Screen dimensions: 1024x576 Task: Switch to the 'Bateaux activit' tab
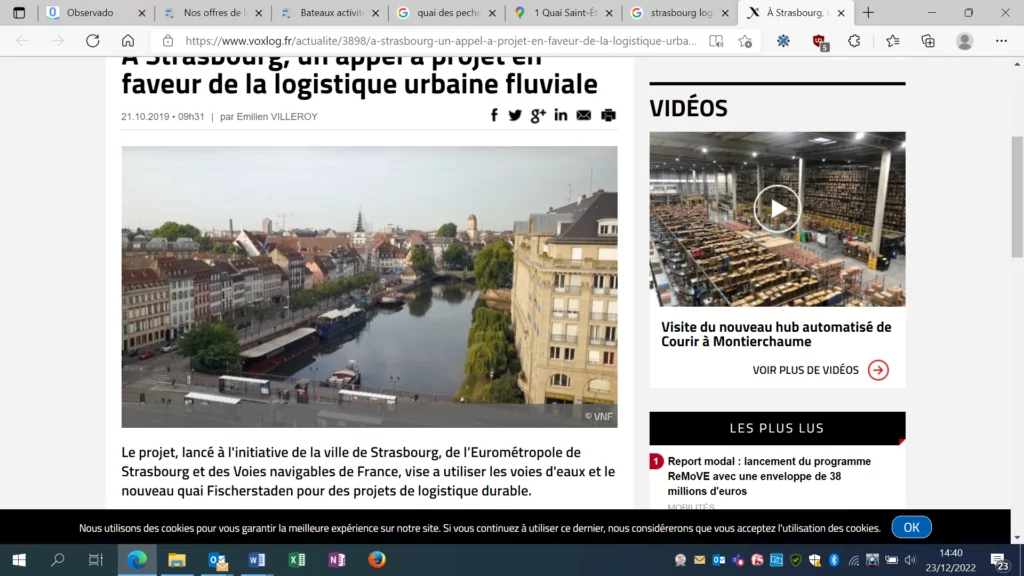(331, 12)
